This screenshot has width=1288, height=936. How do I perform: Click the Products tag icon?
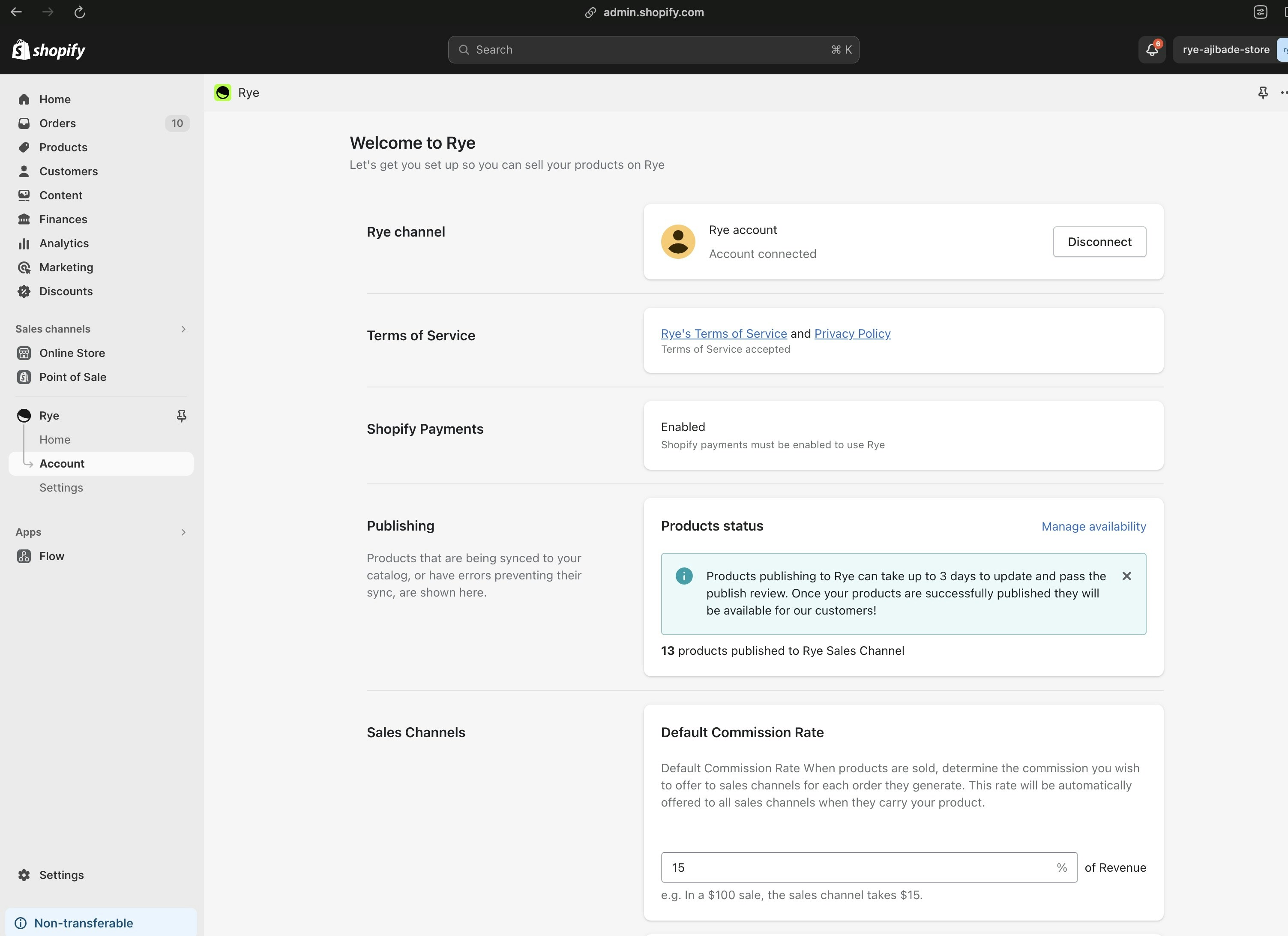tap(24, 147)
